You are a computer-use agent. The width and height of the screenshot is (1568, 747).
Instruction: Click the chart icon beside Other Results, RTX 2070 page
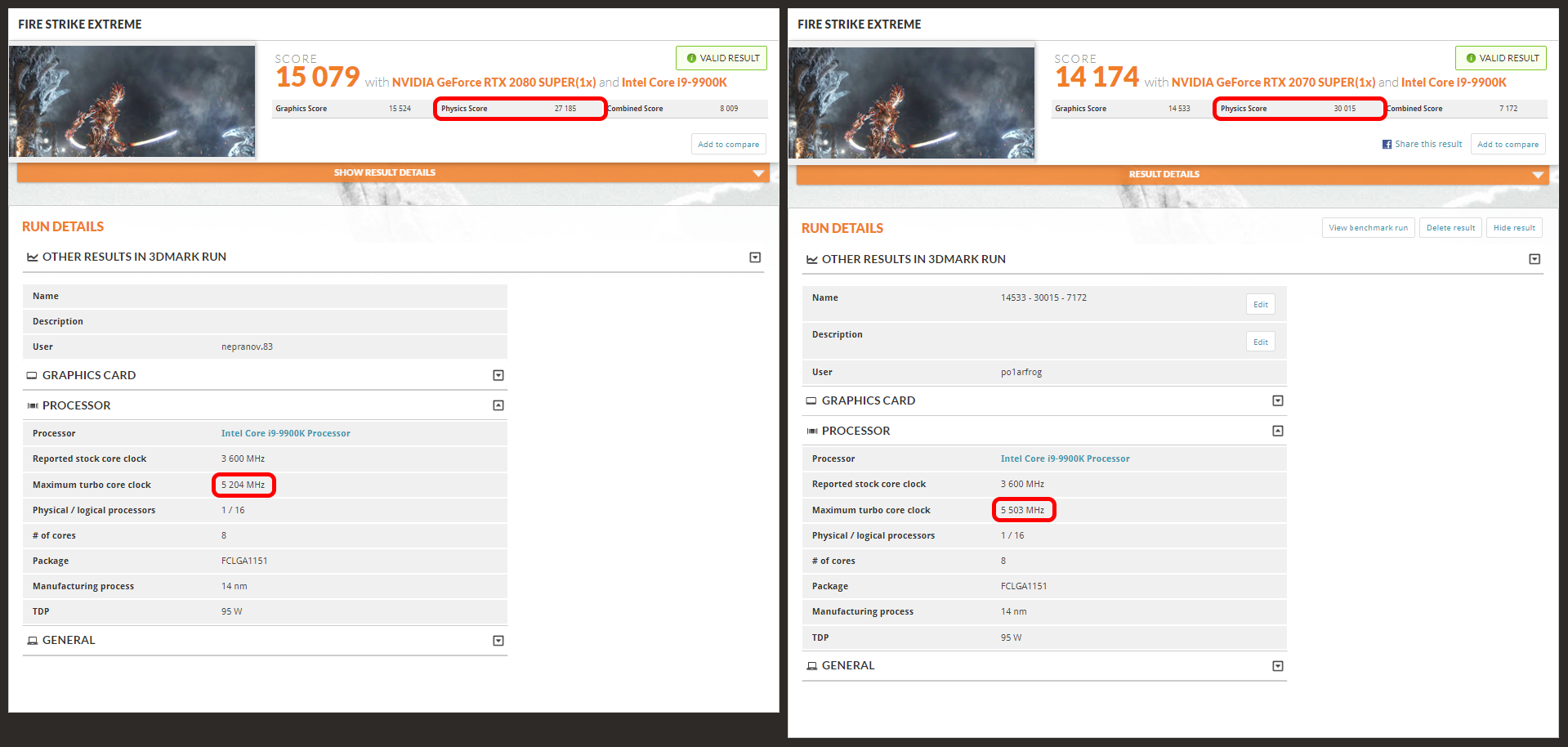(x=812, y=259)
